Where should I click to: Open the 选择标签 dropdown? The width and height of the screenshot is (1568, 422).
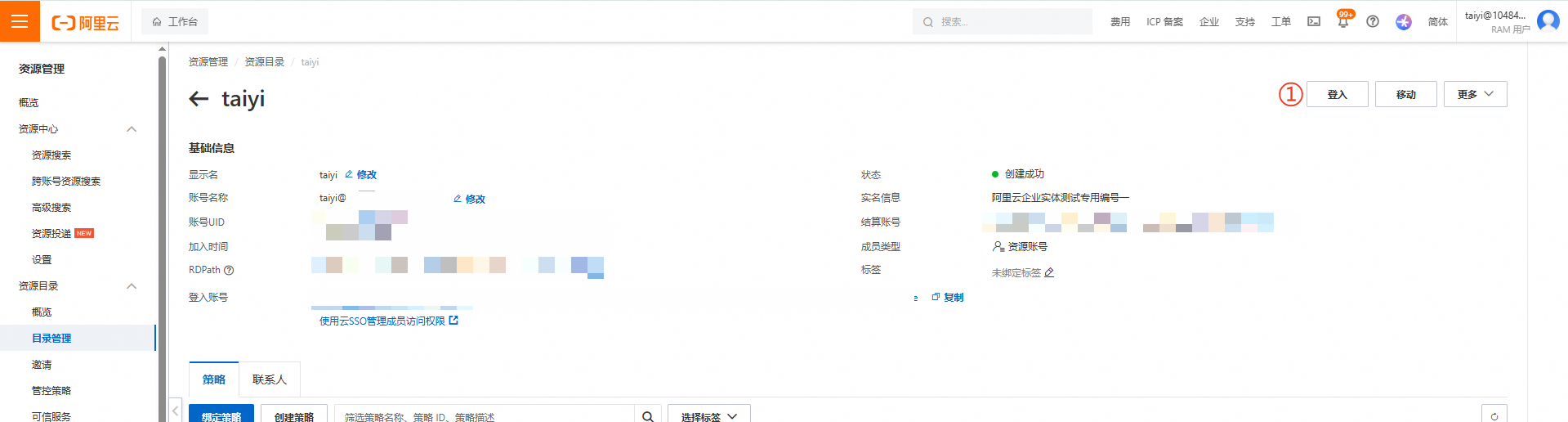[709, 415]
